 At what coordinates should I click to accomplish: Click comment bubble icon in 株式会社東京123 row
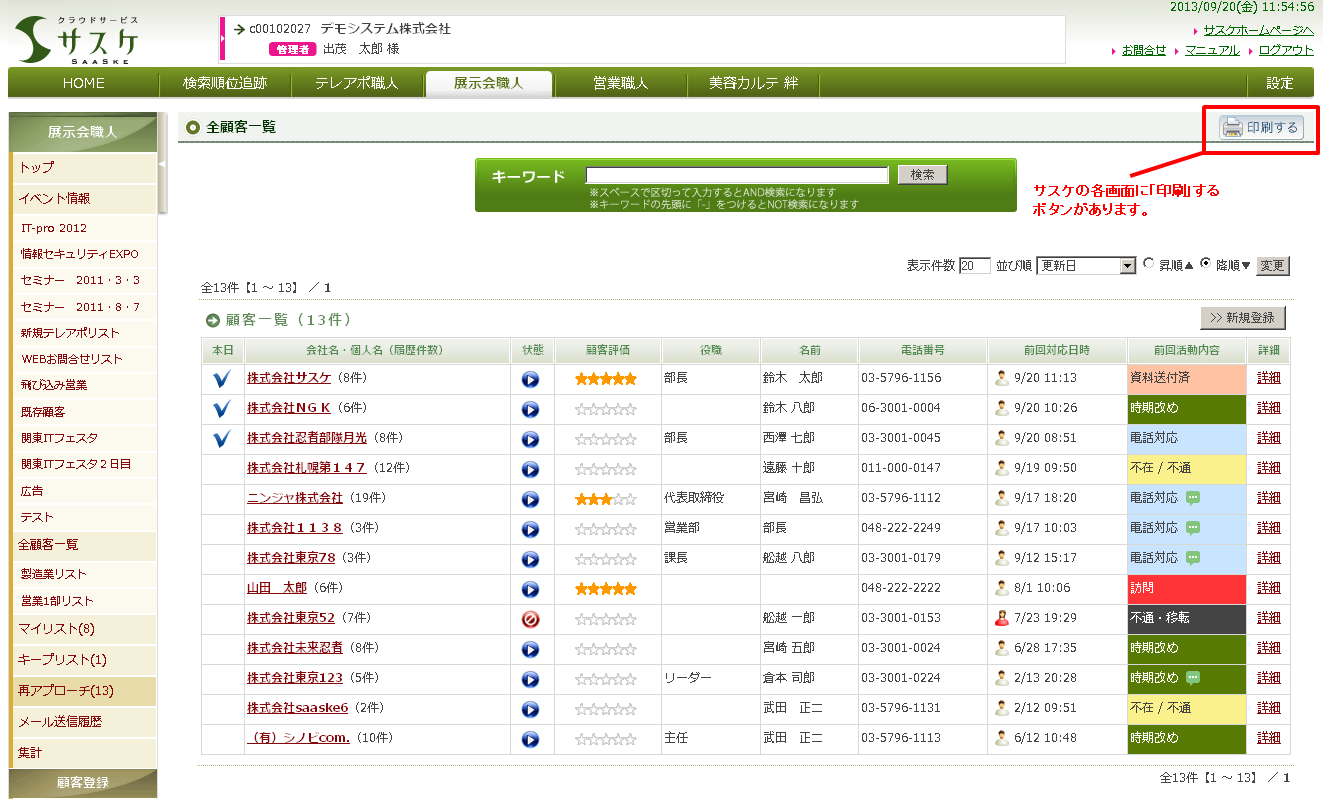click(1192, 678)
